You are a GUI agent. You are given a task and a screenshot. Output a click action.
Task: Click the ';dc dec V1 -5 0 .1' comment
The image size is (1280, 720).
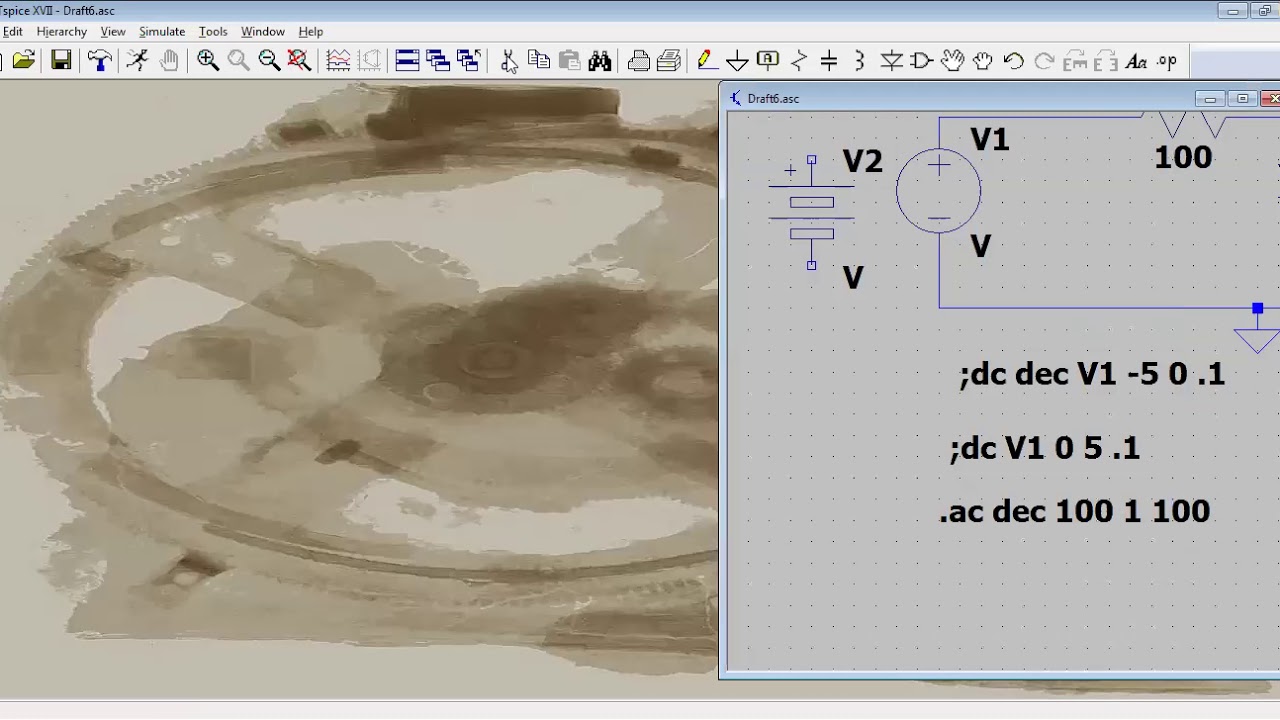(1092, 374)
